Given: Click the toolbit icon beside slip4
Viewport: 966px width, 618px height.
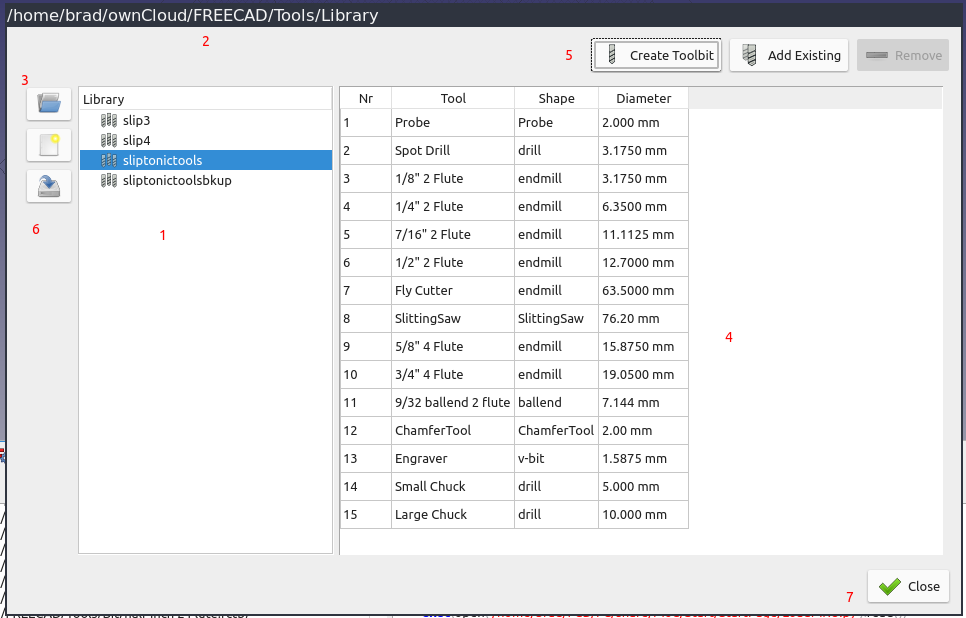Looking at the screenshot, I should 109,140.
